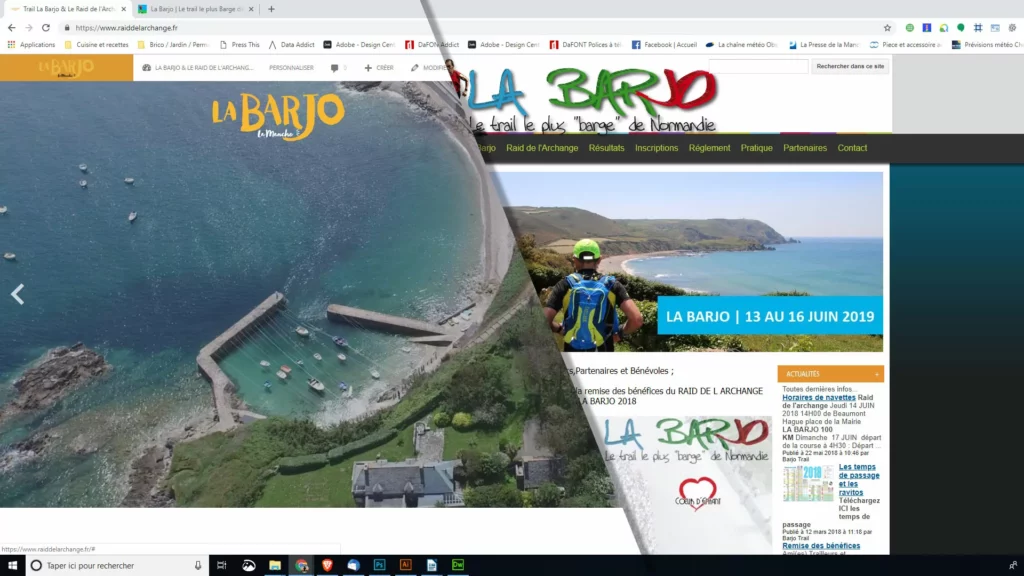Click 'Modifier' pencil in the admin bar
This screenshot has height=576, width=1024.
(x=429, y=68)
